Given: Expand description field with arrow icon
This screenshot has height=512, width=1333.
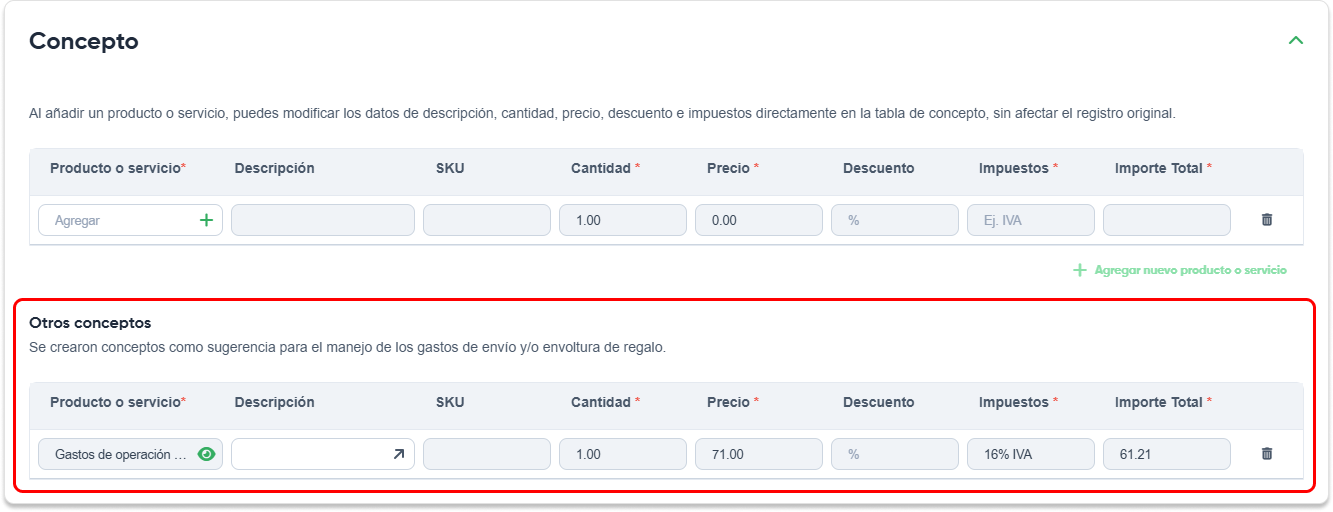Looking at the screenshot, I should coord(398,454).
